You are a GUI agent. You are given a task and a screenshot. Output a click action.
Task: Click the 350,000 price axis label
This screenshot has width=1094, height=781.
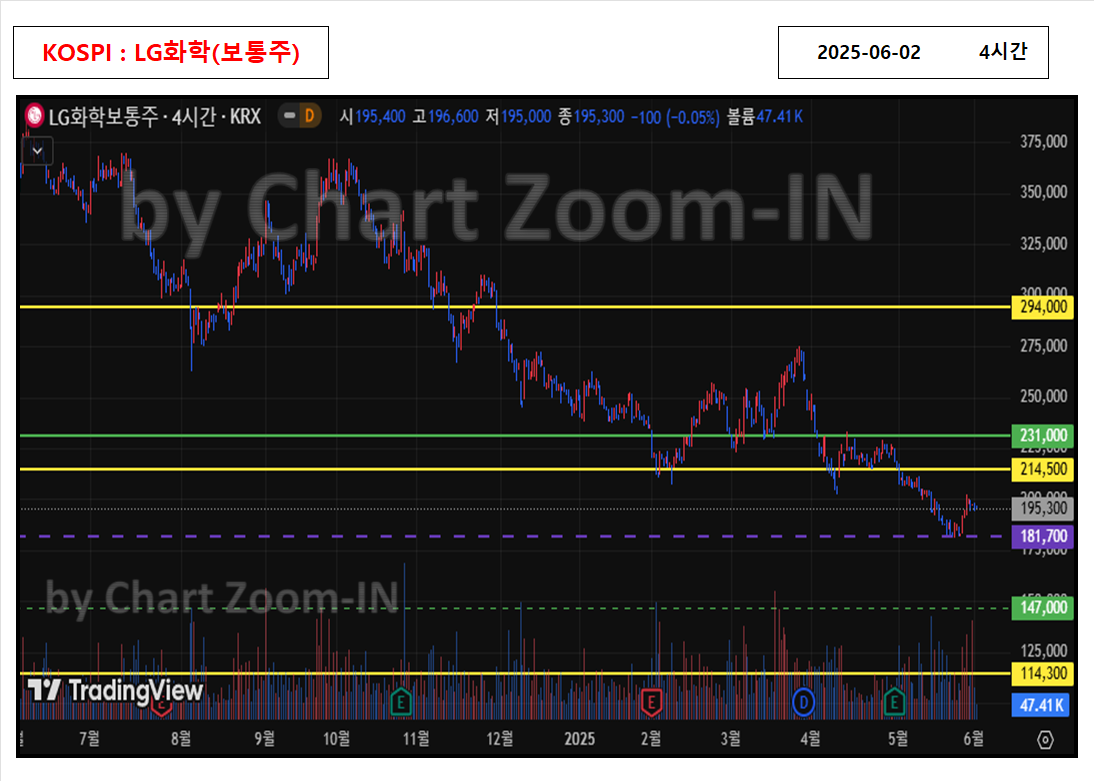point(1043,192)
